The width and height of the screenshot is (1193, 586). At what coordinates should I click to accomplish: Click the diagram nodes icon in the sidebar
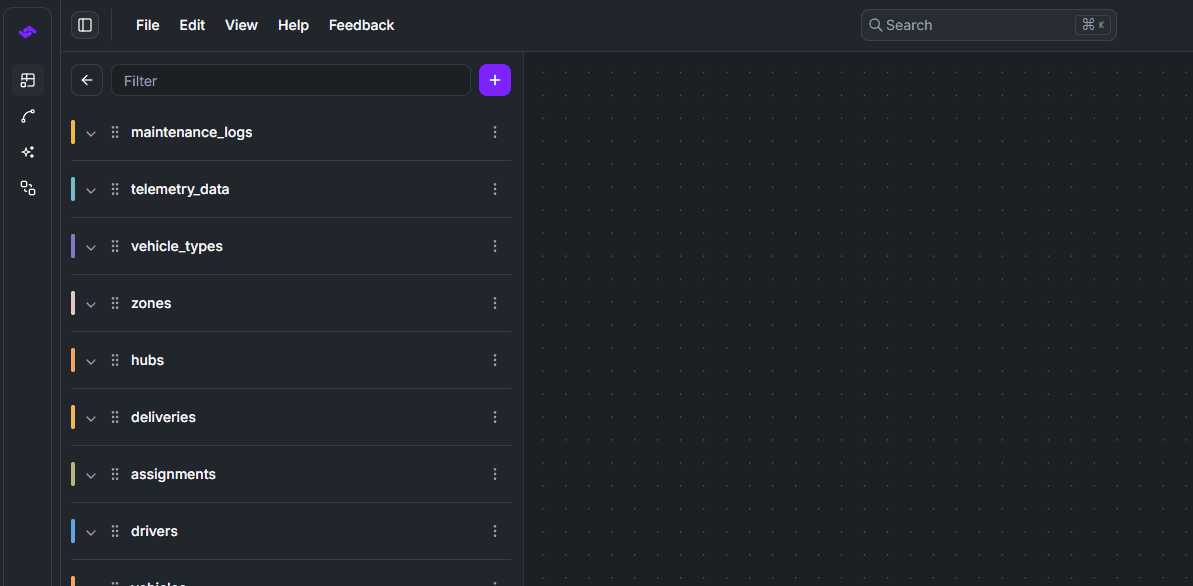[x=27, y=188]
